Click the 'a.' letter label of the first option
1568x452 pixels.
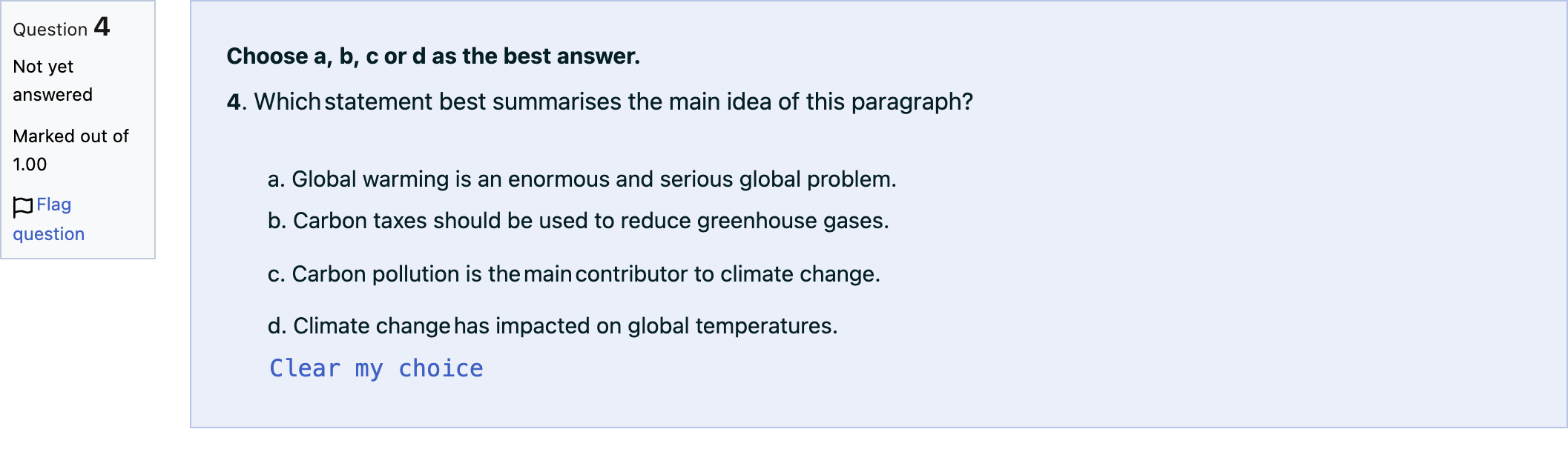[277, 179]
